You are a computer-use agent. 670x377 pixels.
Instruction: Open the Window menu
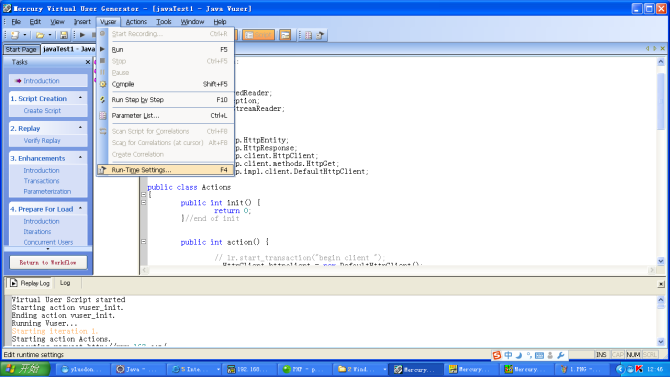coord(192,21)
